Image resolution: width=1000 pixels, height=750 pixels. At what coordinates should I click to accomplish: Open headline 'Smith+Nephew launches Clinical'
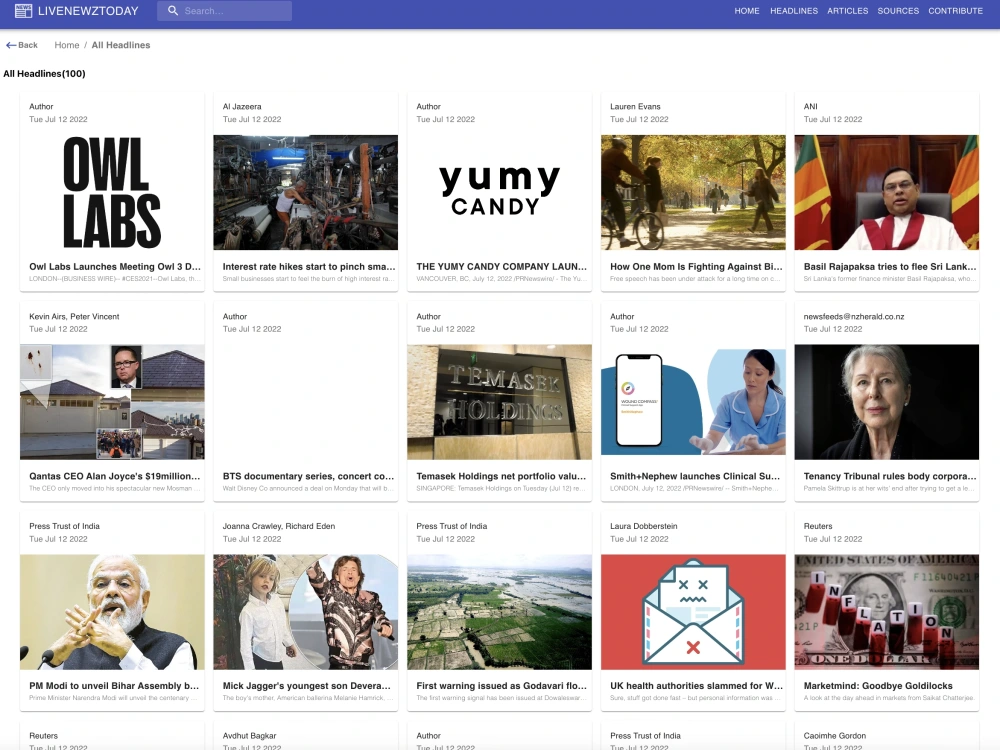point(695,476)
